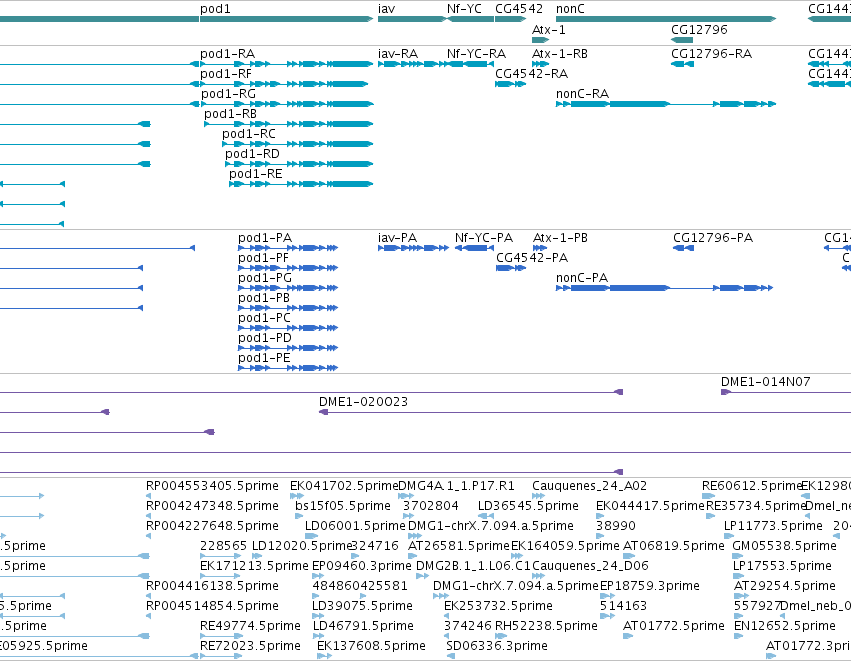Click transcript pod1-RF label
Viewport: 851px width, 661px height.
[x=226, y=74]
